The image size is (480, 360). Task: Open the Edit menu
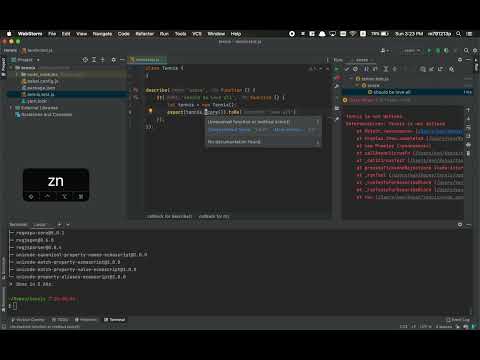click(66, 34)
